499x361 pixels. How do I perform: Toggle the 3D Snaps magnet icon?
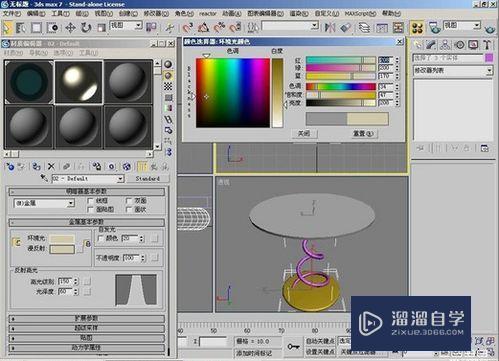(x=187, y=28)
